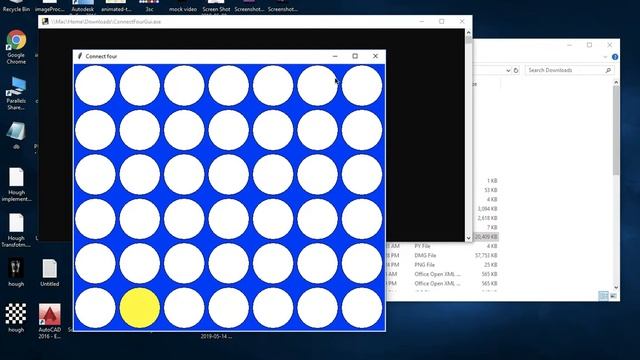Select the Hough Transform... file icon
This screenshot has width=640, height=360.
(x=16, y=230)
